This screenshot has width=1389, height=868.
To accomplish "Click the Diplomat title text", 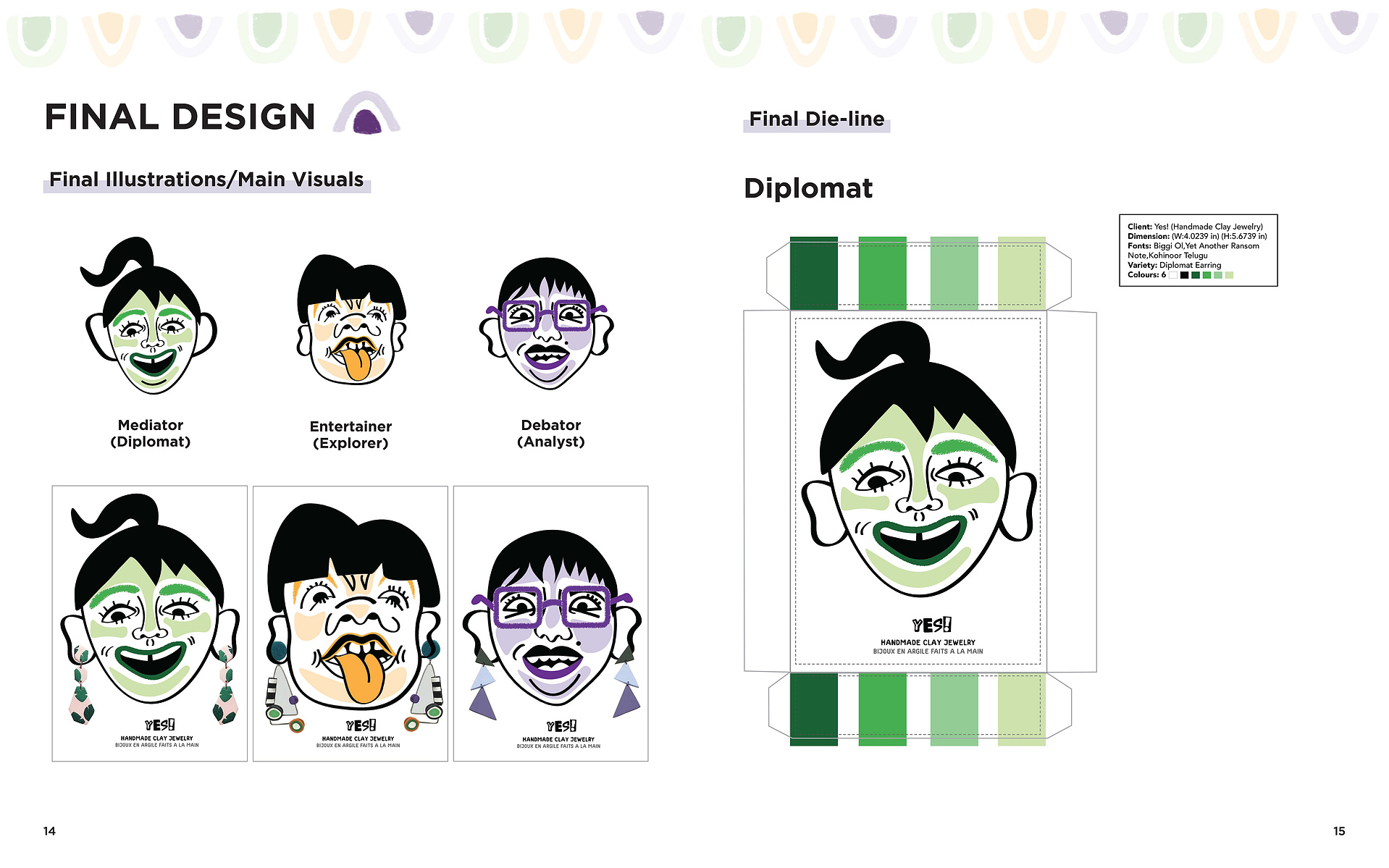I will pyautogui.click(x=808, y=188).
